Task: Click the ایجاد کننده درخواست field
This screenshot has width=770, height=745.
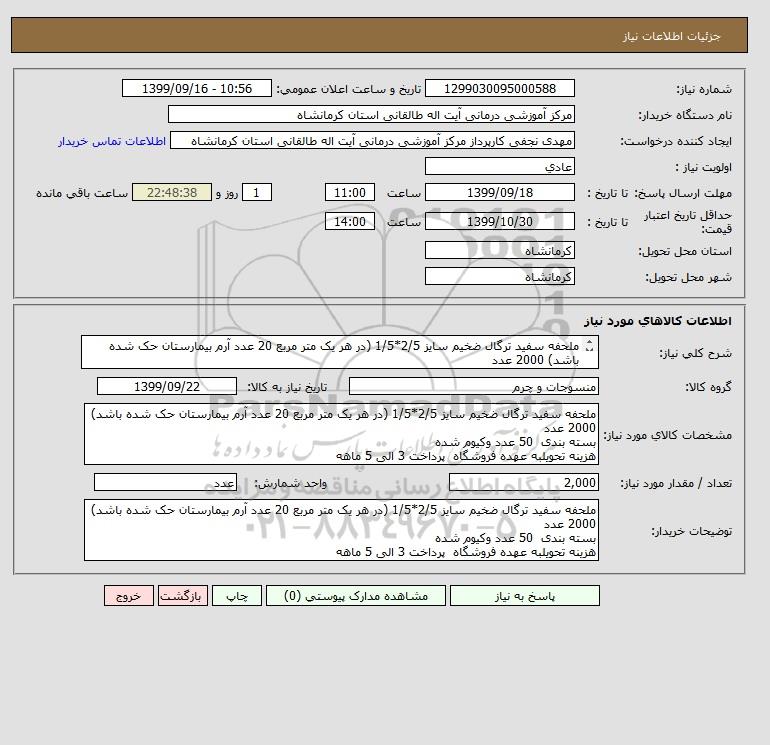Action: click(x=372, y=141)
